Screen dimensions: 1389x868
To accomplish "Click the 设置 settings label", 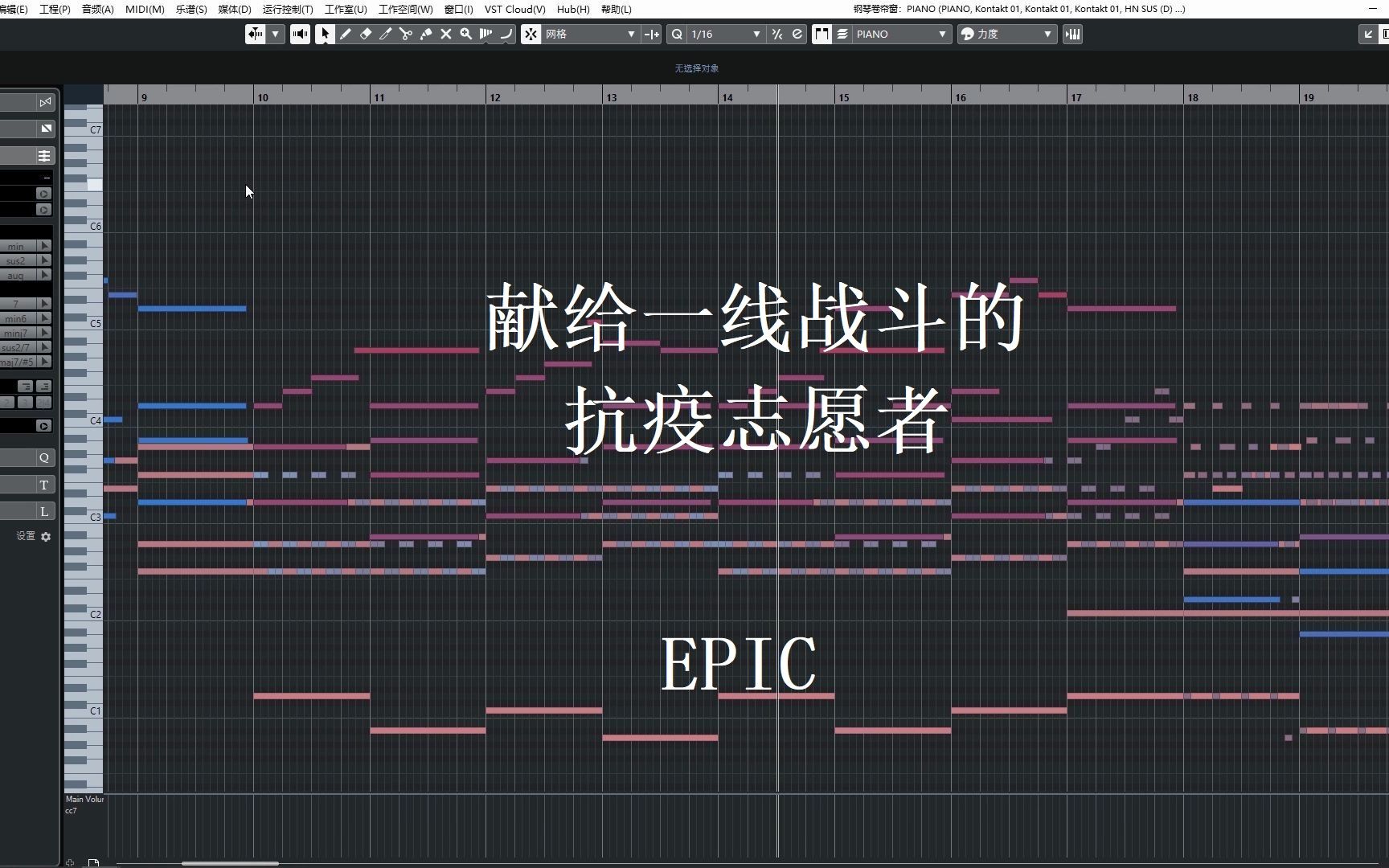I will tap(26, 536).
